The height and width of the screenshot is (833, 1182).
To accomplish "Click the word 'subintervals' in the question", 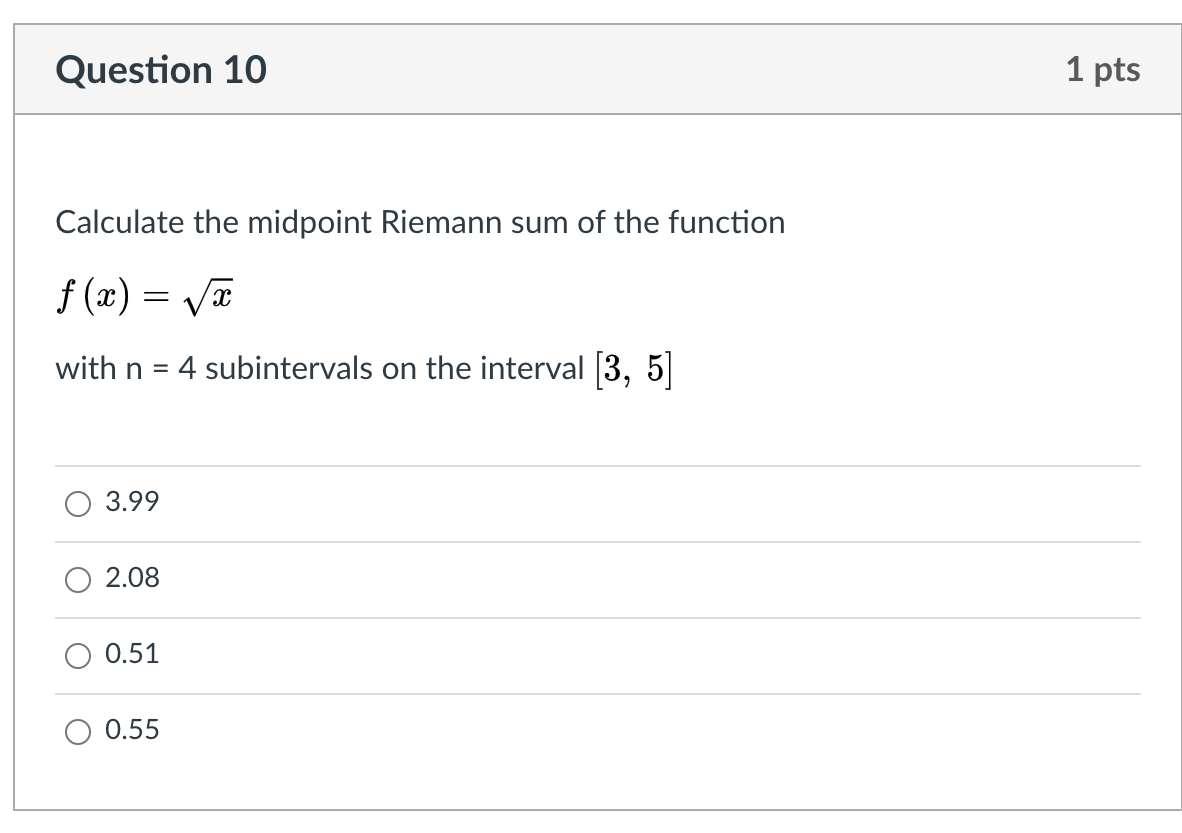I will (289, 369).
